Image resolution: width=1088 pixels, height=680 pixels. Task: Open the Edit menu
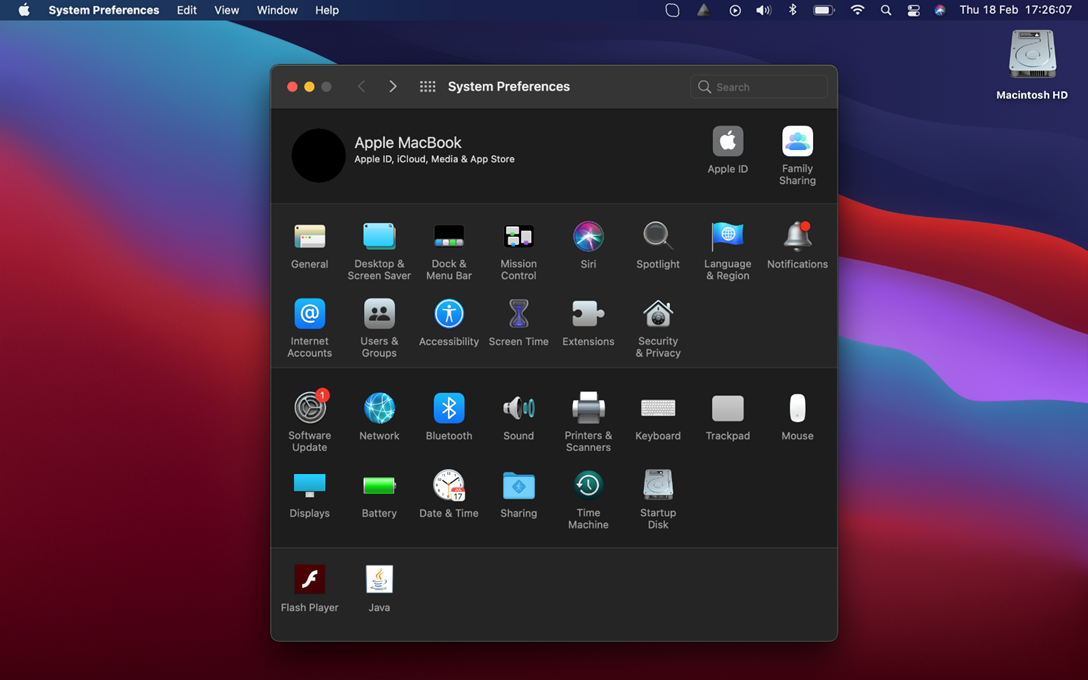point(187,10)
